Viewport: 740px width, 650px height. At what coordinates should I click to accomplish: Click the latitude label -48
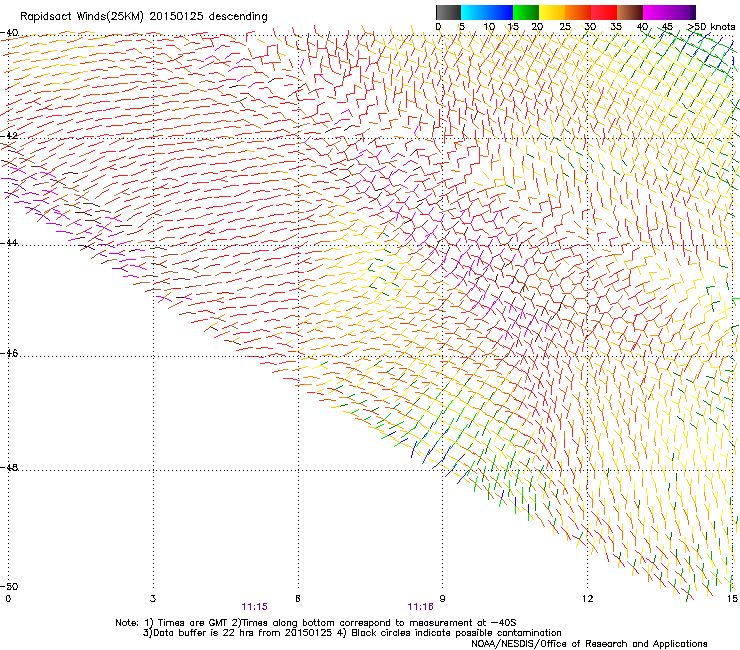9,467
